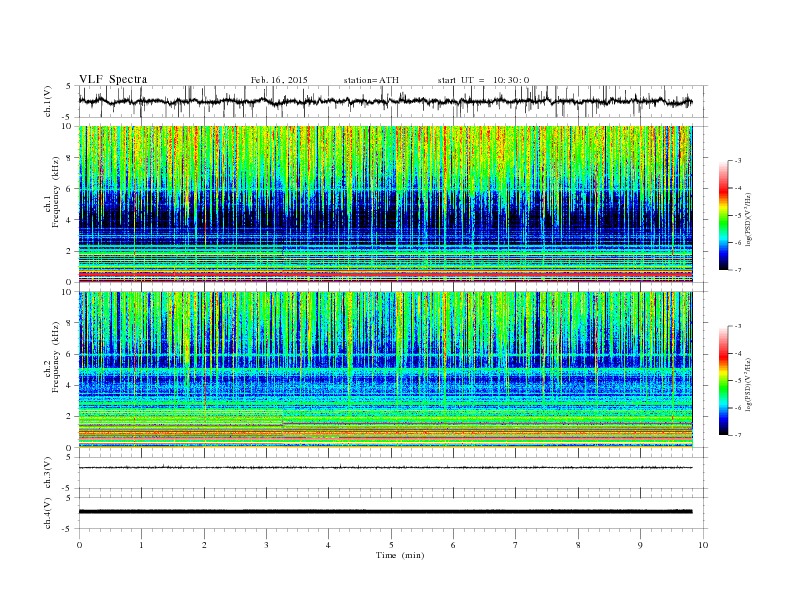Click the ch.1 voltage waveform trace panel
The width and height of the screenshot is (792, 612).
[393, 101]
